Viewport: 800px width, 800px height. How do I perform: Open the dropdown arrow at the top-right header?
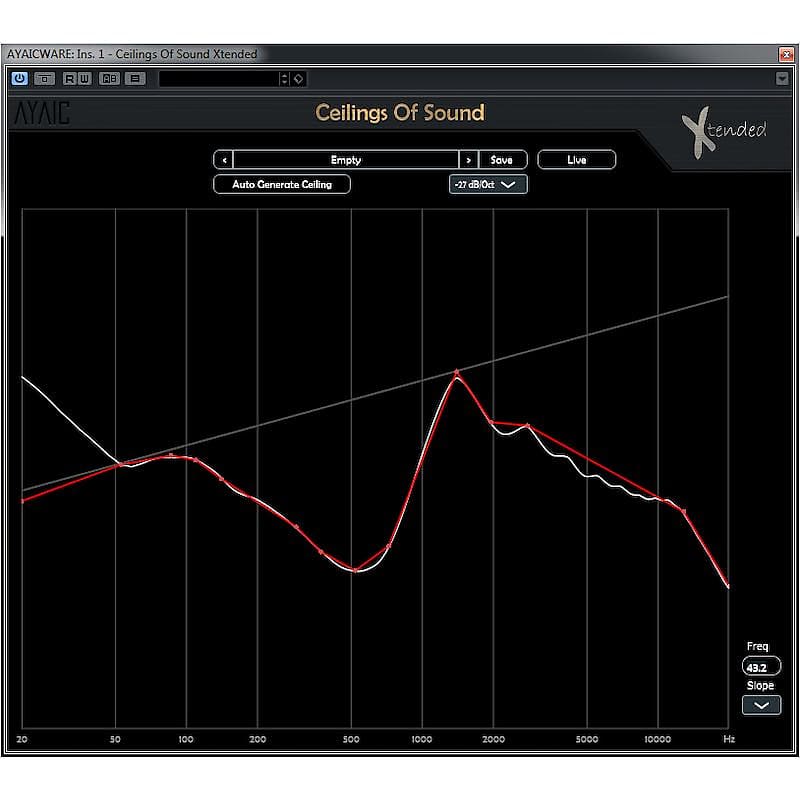784,78
